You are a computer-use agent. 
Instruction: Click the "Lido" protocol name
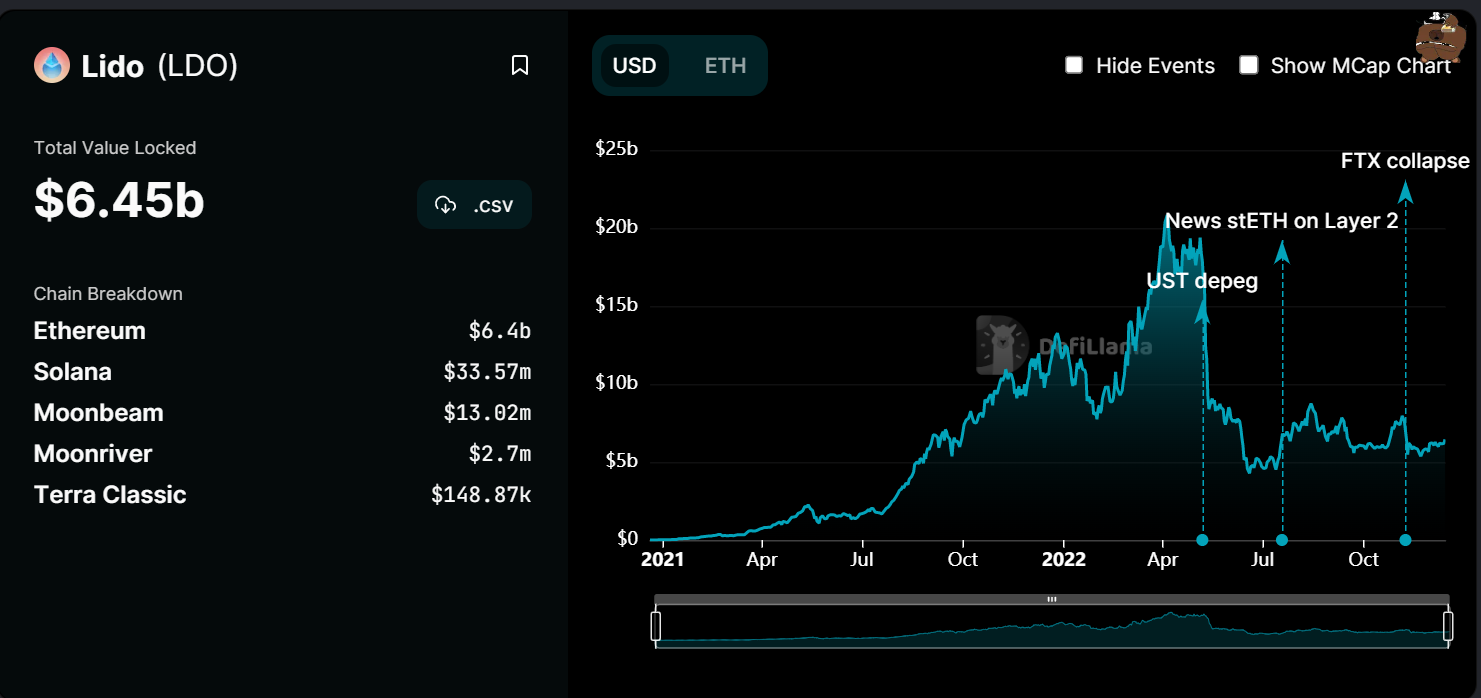tap(112, 66)
